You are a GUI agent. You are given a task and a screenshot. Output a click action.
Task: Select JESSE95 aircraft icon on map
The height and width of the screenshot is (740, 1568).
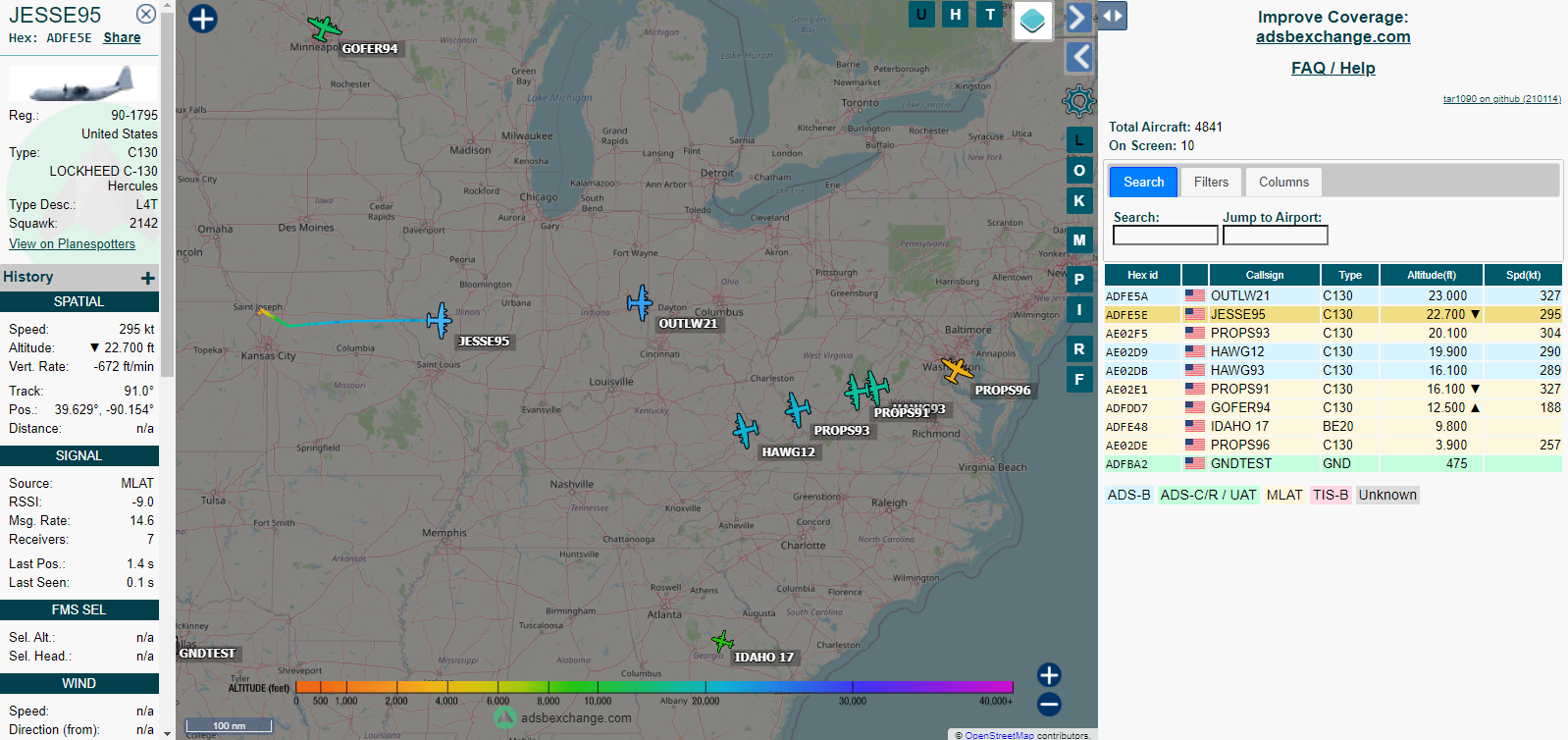tap(439, 320)
